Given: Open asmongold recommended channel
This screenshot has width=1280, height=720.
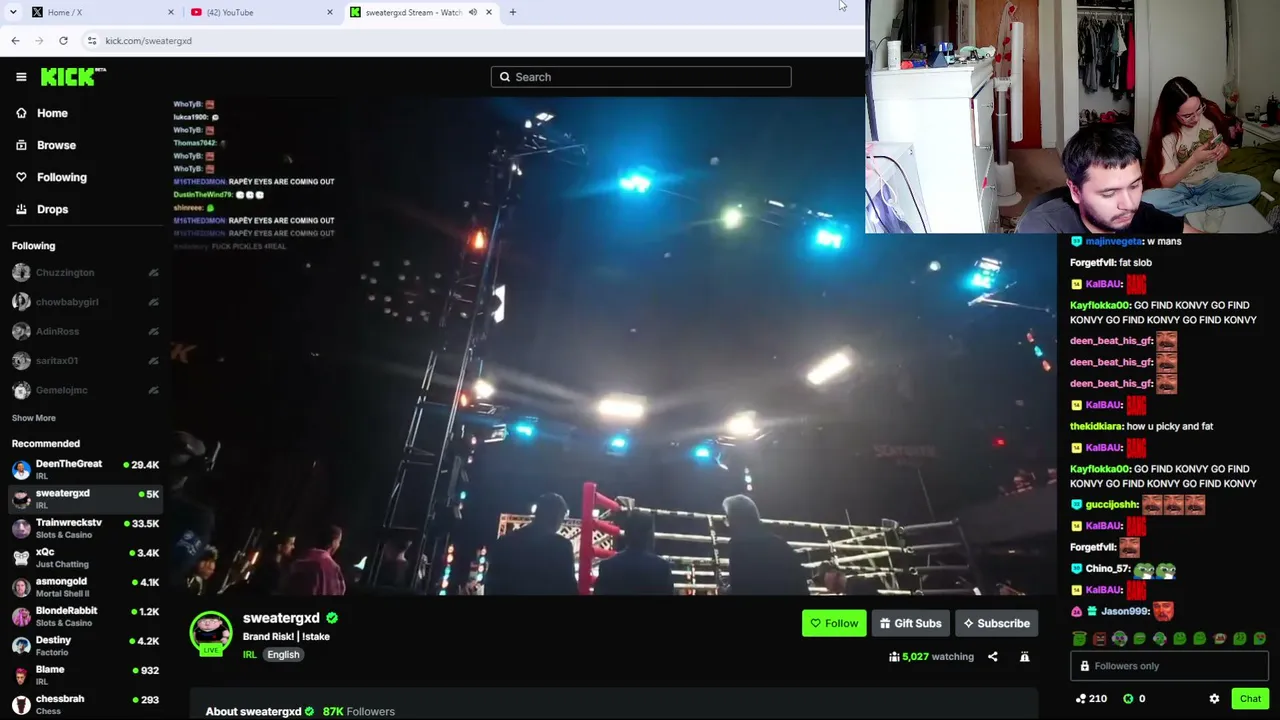Looking at the screenshot, I should tap(85, 587).
